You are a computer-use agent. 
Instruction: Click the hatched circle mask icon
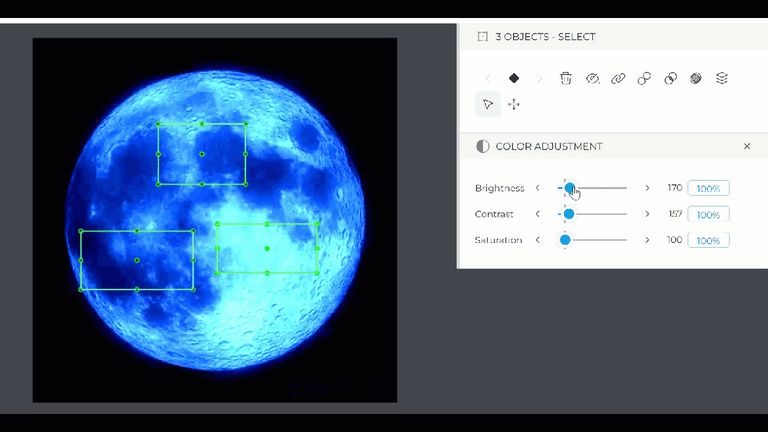696,78
